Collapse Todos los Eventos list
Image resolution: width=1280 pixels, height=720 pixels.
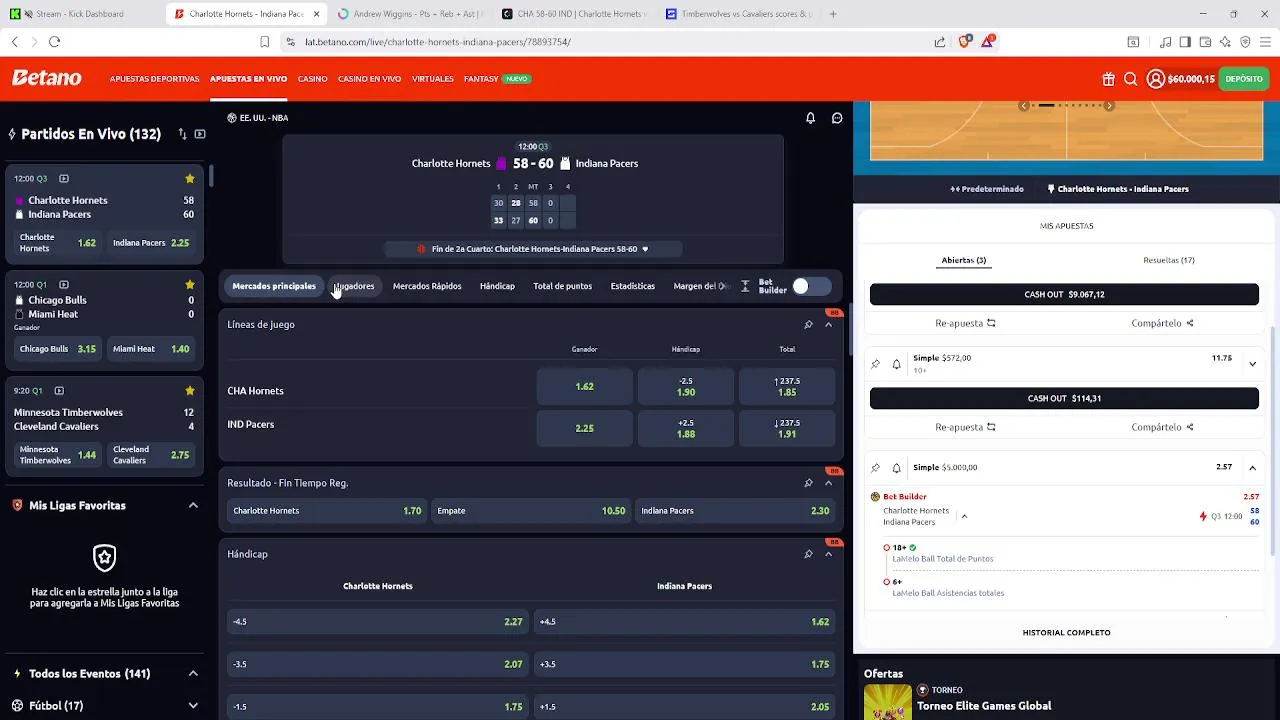point(193,674)
